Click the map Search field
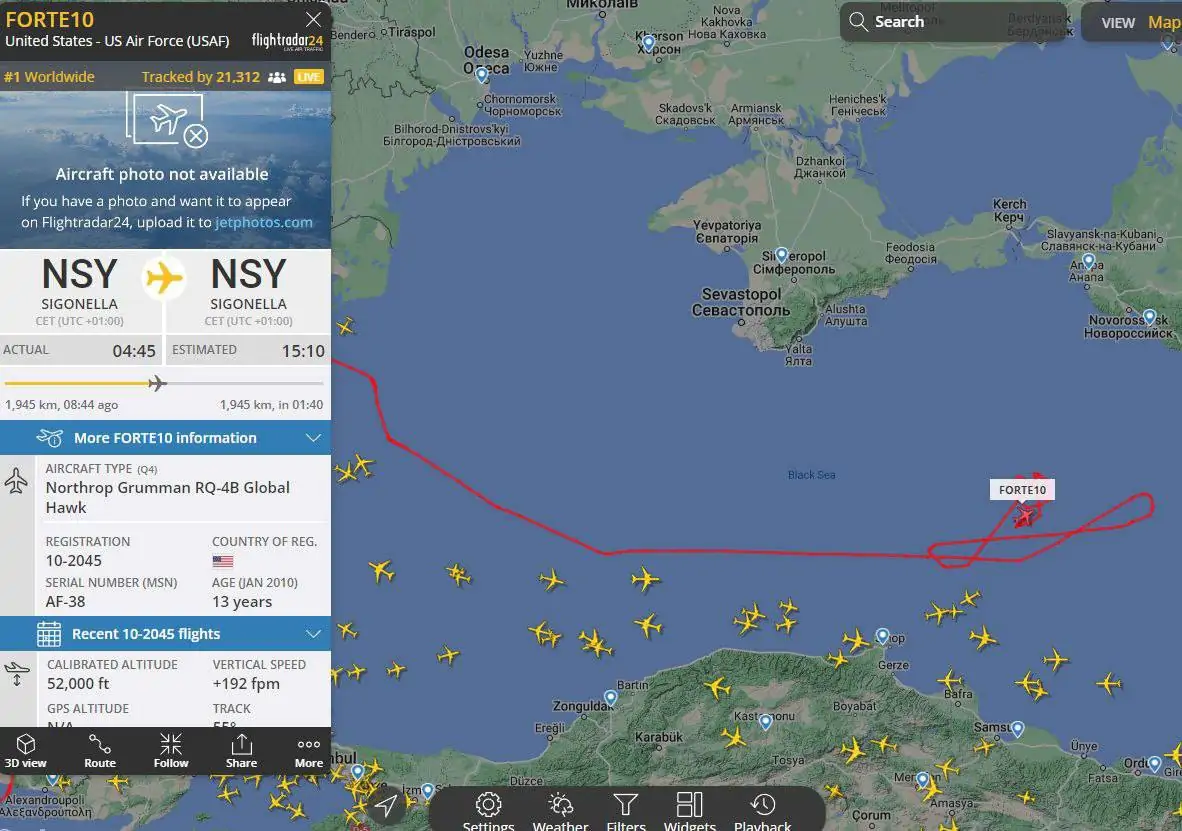This screenshot has width=1182, height=831. coord(953,22)
